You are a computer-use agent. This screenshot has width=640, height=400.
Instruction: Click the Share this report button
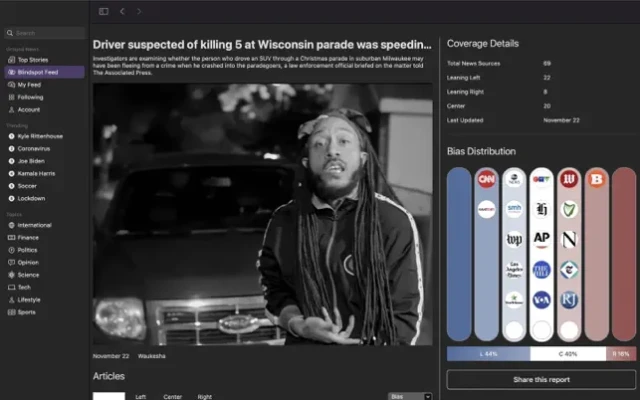pyautogui.click(x=541, y=379)
